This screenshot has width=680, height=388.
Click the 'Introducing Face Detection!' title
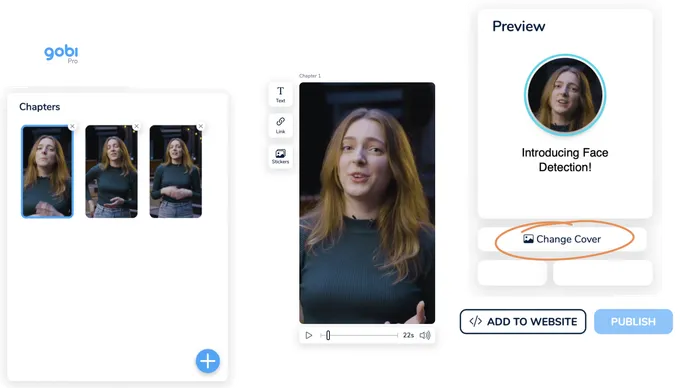(x=565, y=160)
